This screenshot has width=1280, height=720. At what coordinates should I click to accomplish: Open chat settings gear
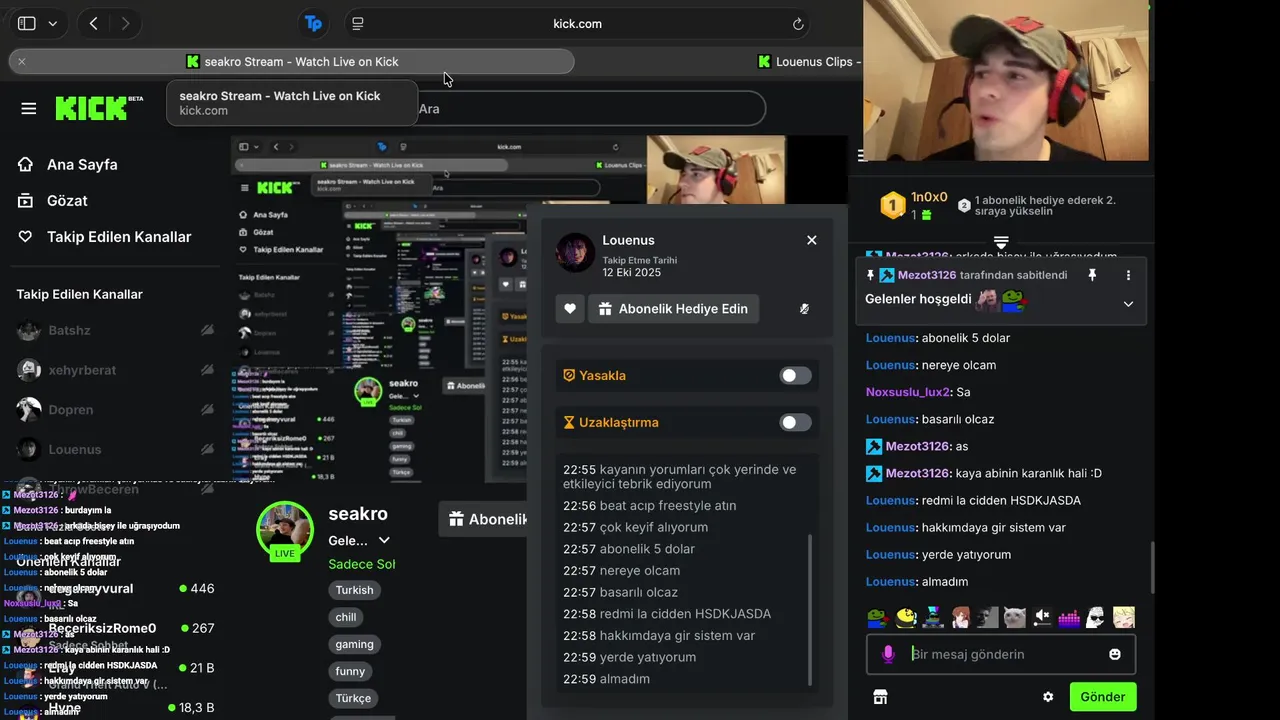(x=1048, y=697)
